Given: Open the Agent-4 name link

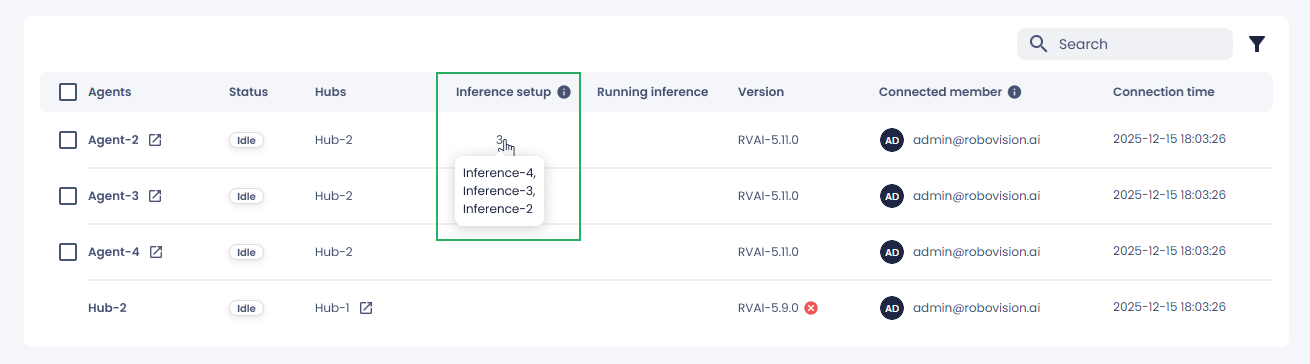Looking at the screenshot, I should [114, 252].
